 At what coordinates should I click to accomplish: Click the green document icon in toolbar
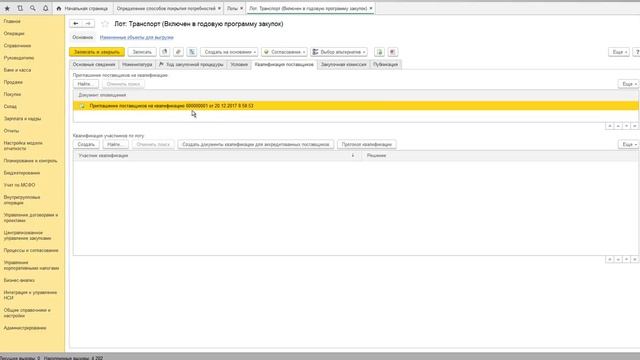(379, 52)
